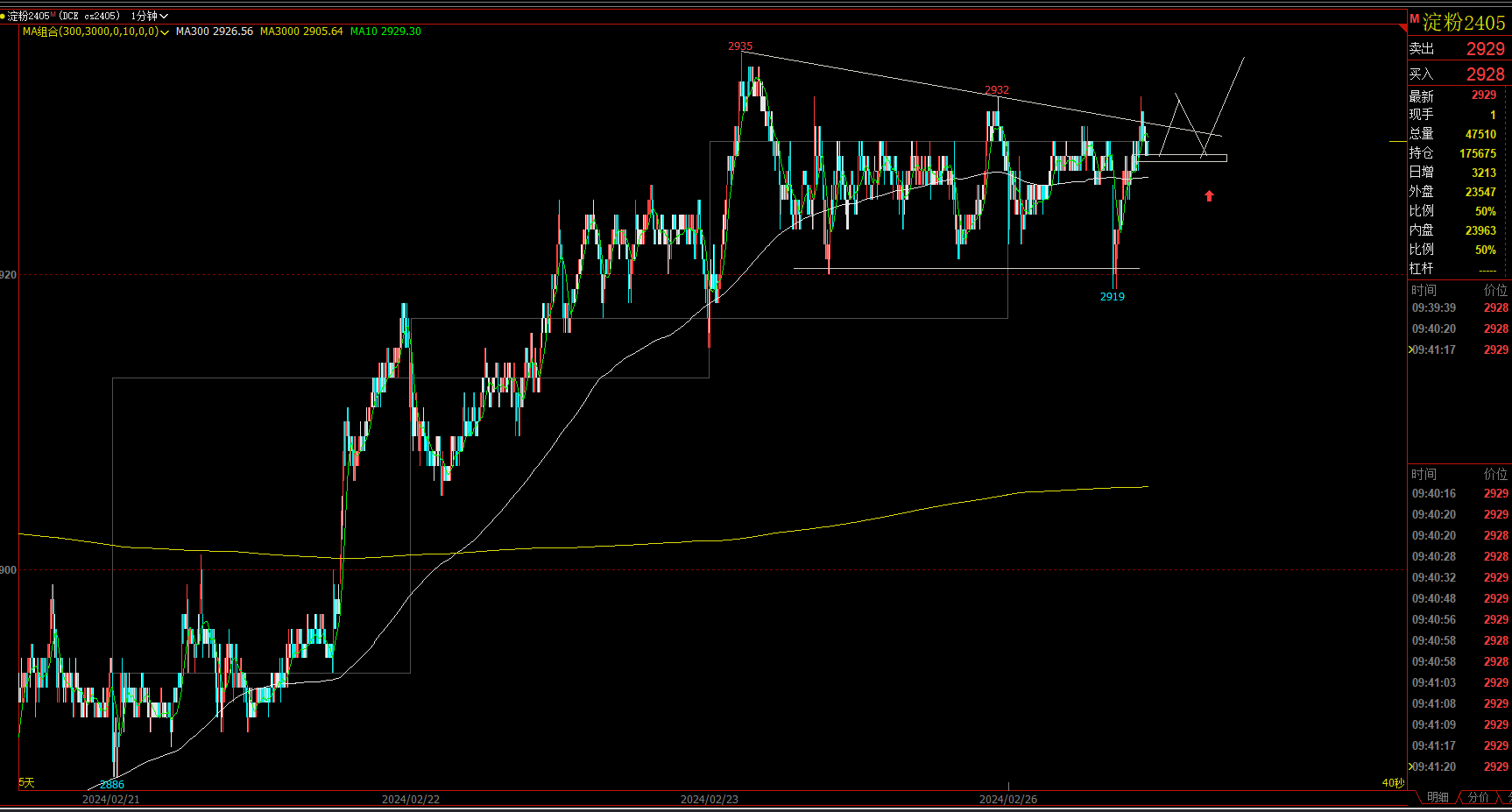Switch to the 明细 tab

[1438, 797]
